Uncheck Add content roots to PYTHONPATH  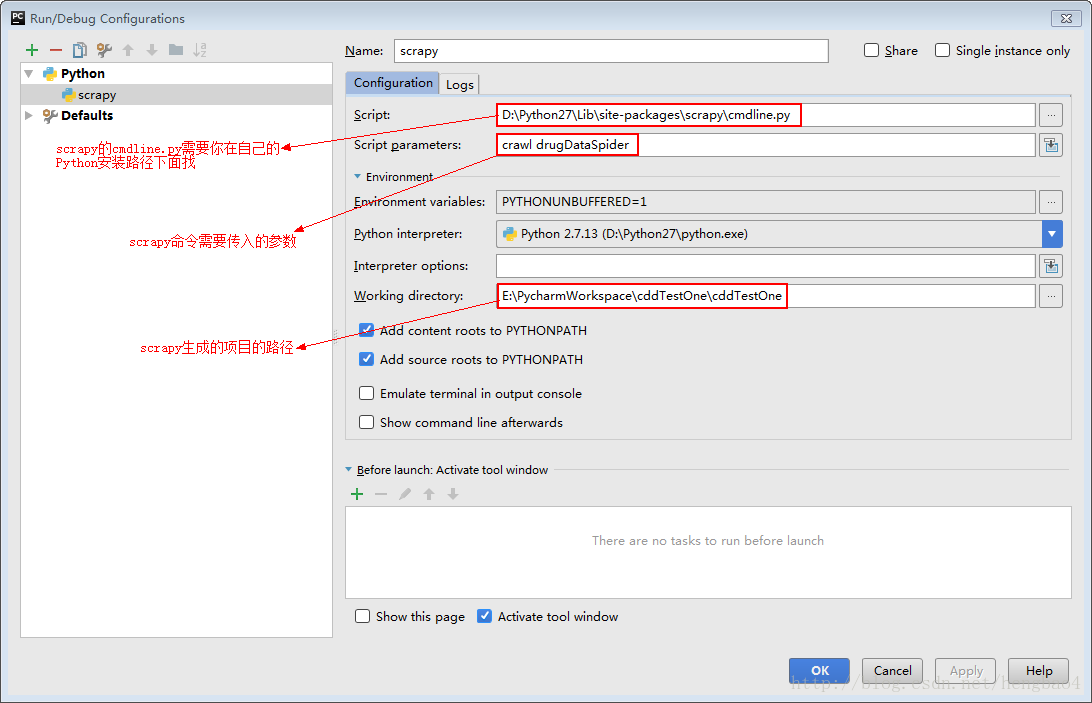tap(366, 330)
